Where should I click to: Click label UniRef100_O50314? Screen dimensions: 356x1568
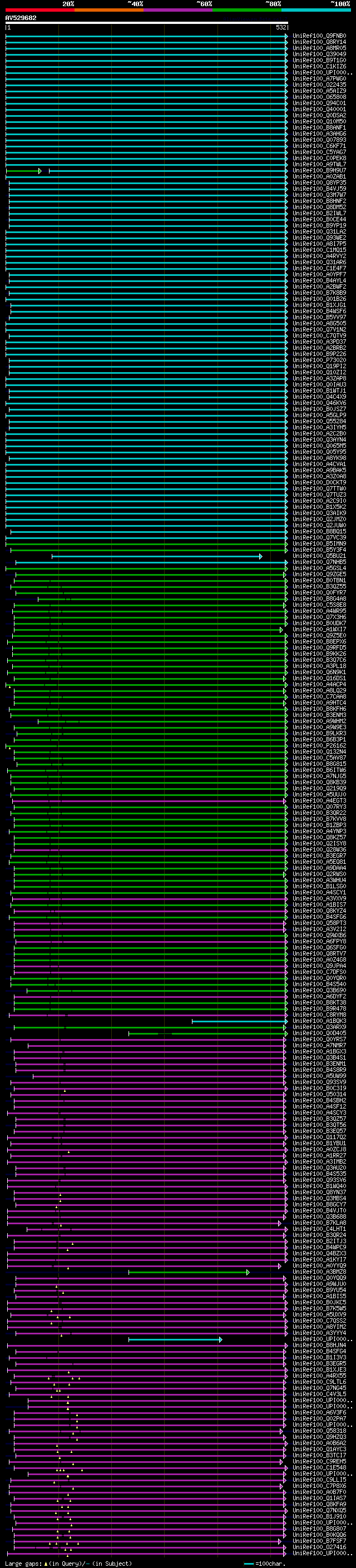point(319,1095)
